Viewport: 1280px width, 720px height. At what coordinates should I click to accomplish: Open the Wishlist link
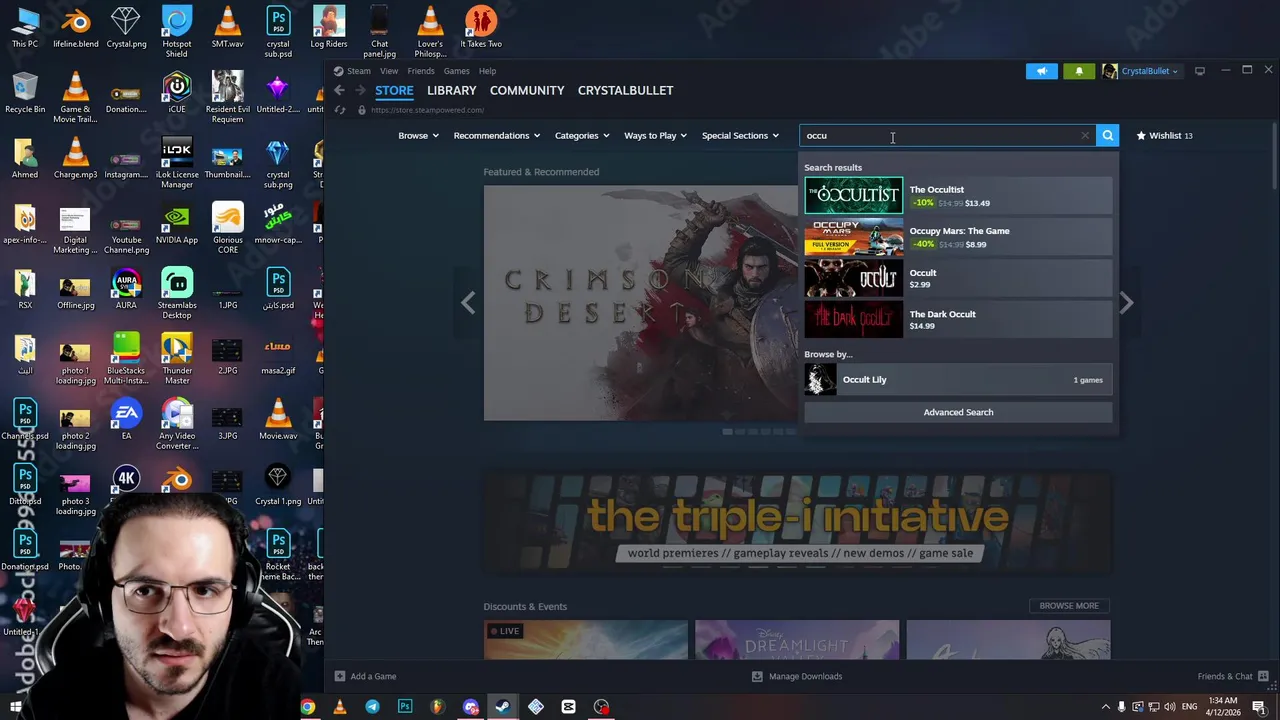click(x=1164, y=135)
